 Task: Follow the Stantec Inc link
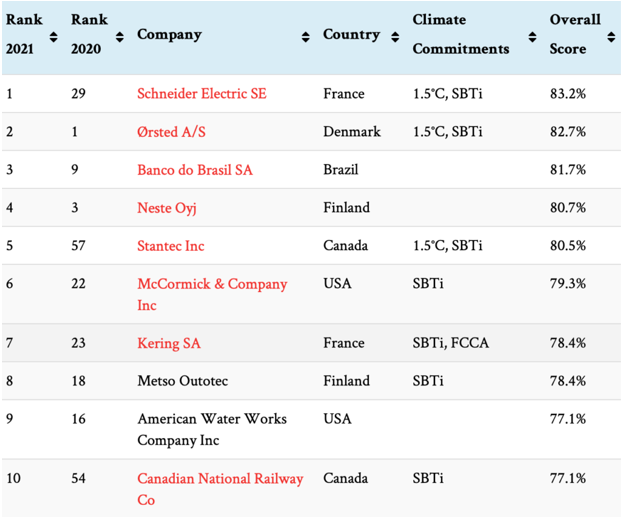pyautogui.click(x=171, y=246)
